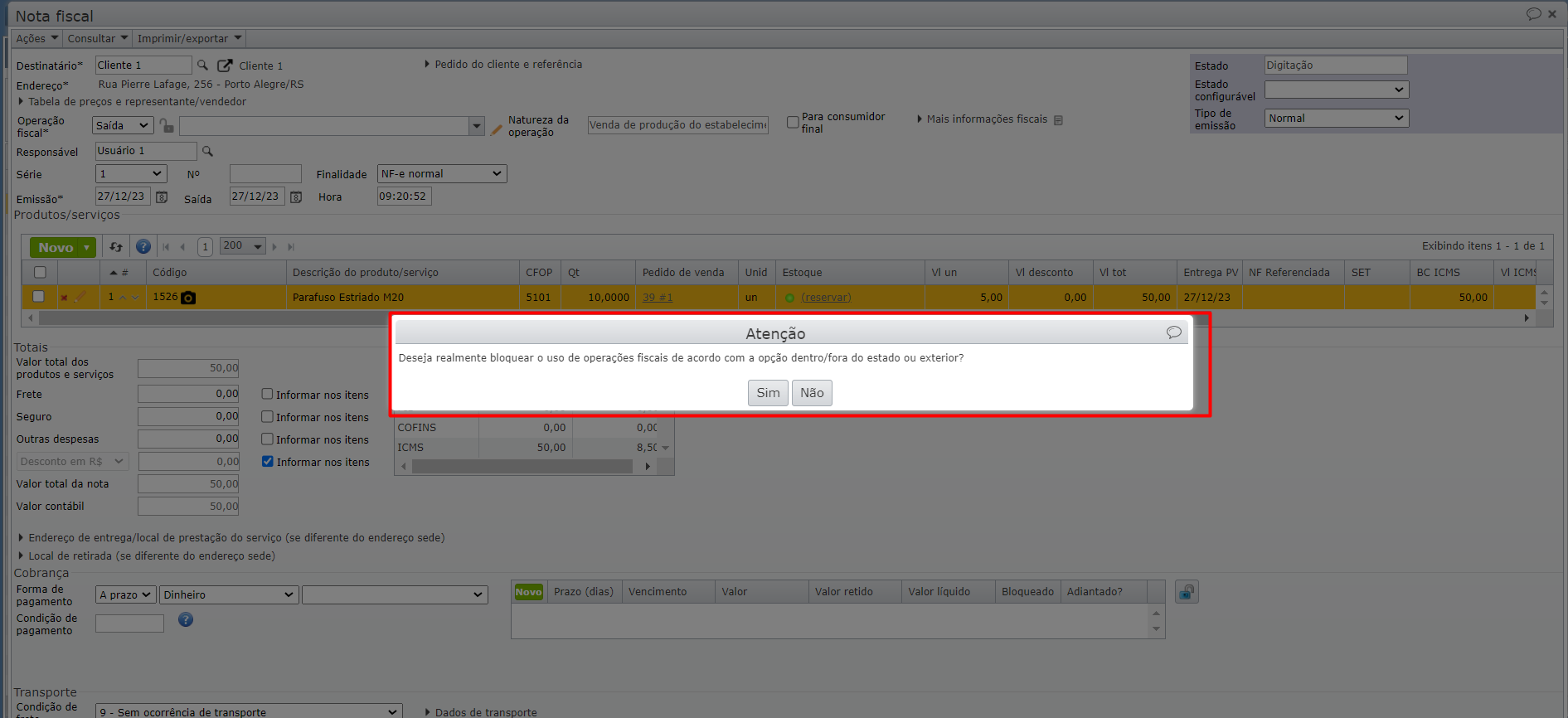Open the Ações menu
The height and width of the screenshot is (718, 1568).
37,38
